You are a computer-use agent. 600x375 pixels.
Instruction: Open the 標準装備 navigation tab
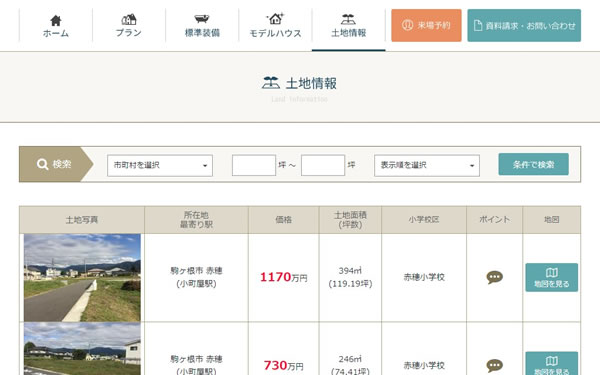[202, 26]
